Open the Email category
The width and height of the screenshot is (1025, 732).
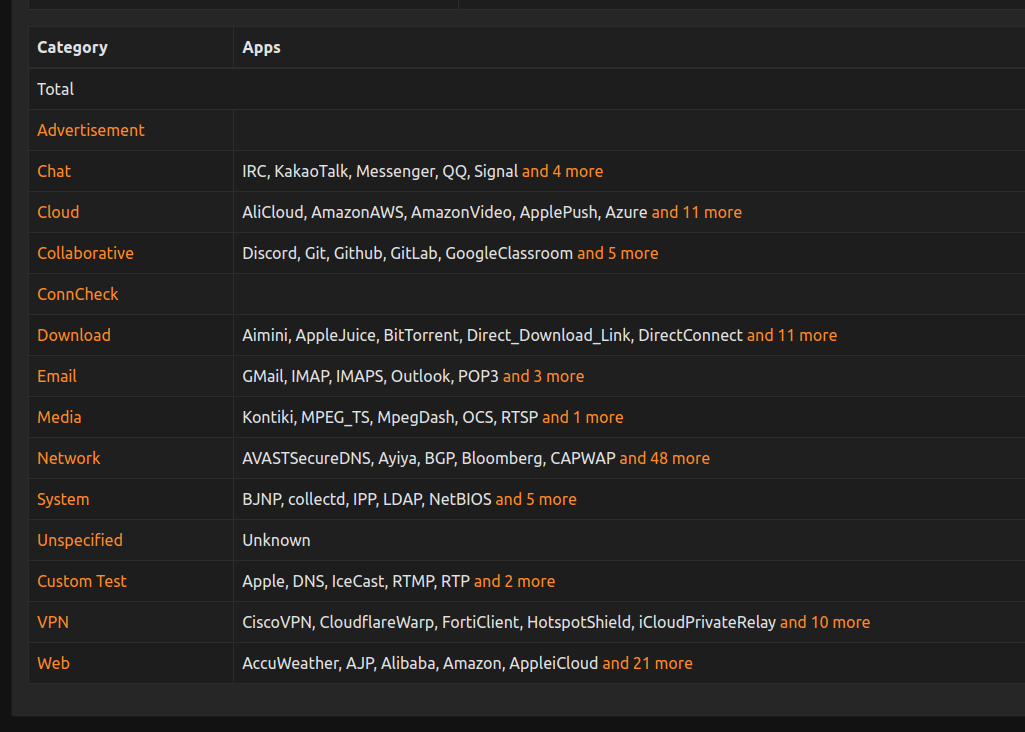pos(57,376)
